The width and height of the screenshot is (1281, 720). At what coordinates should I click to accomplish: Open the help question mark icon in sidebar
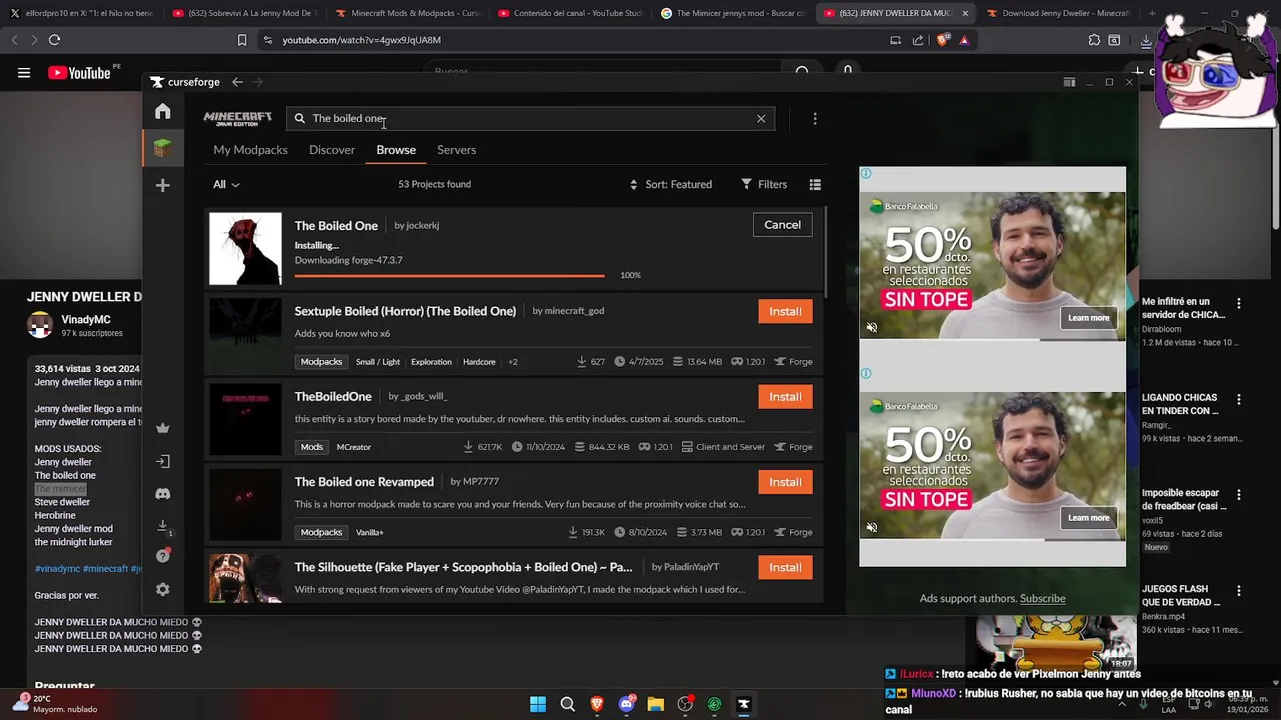click(163, 556)
